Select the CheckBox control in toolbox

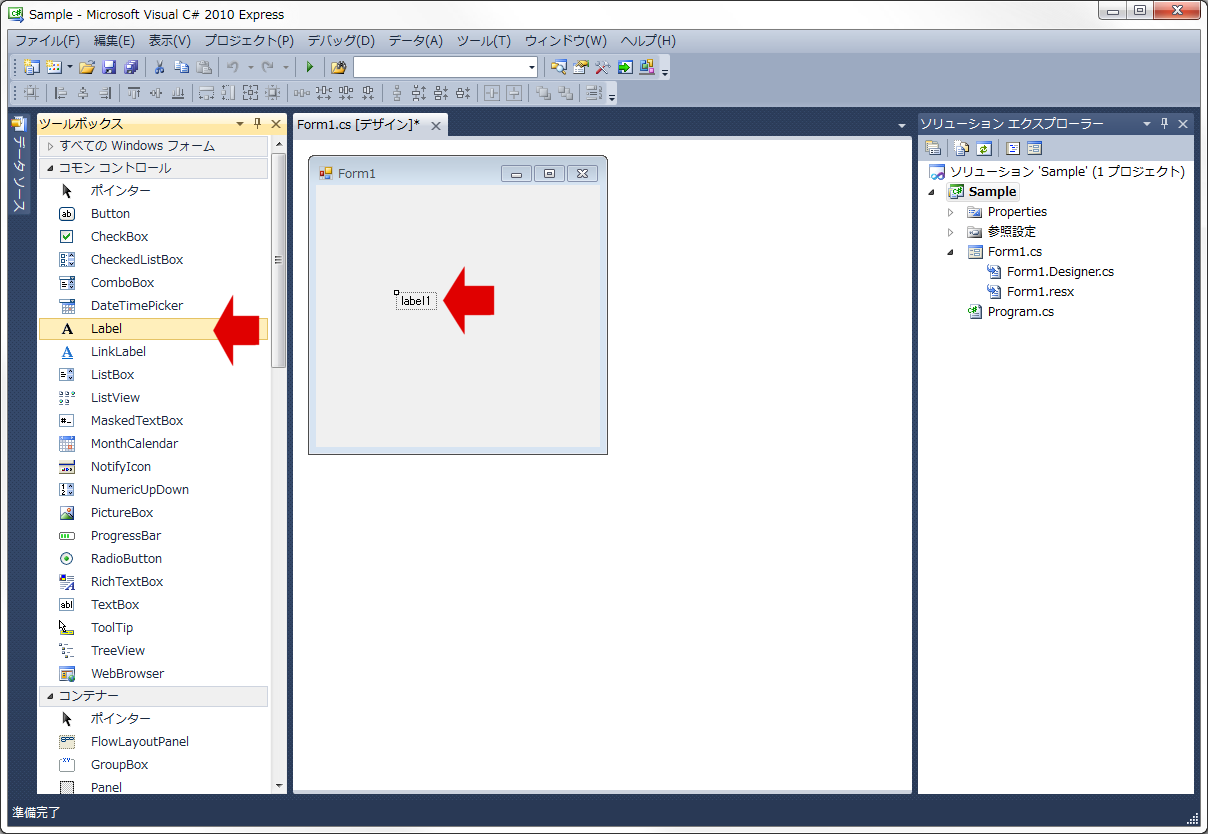pos(119,237)
